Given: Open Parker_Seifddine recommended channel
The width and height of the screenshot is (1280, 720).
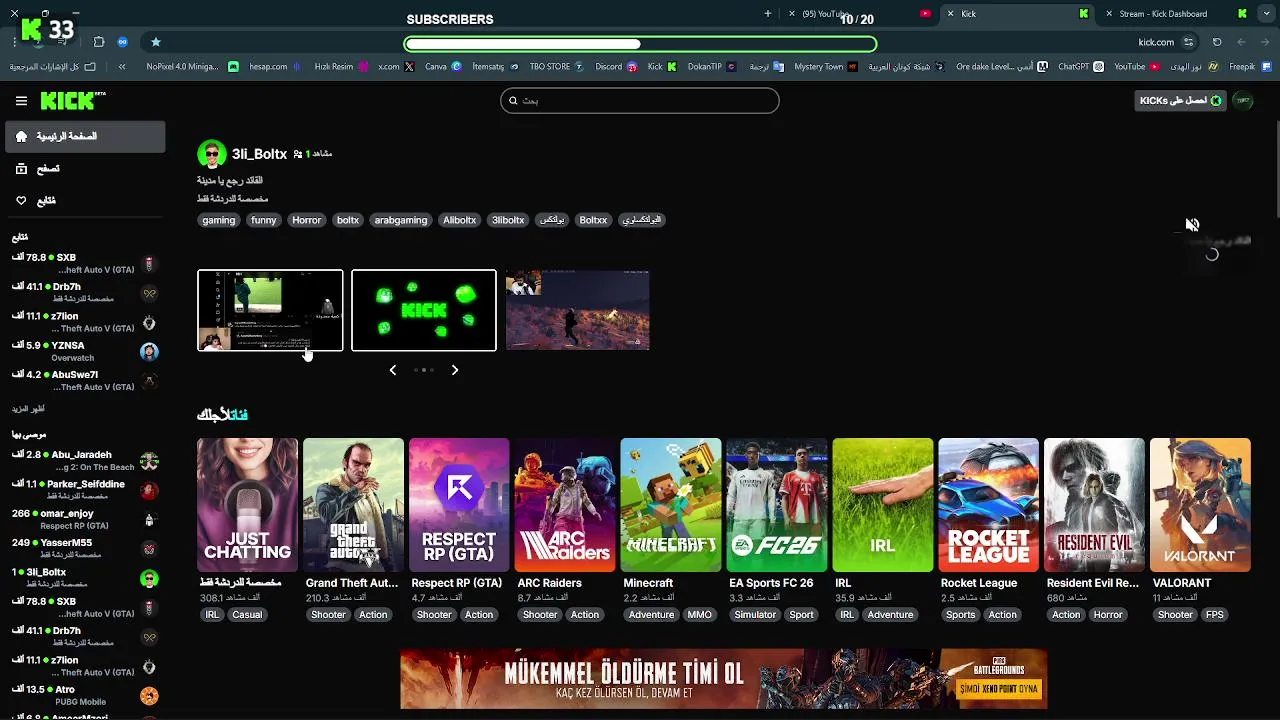Looking at the screenshot, I should pos(85,490).
